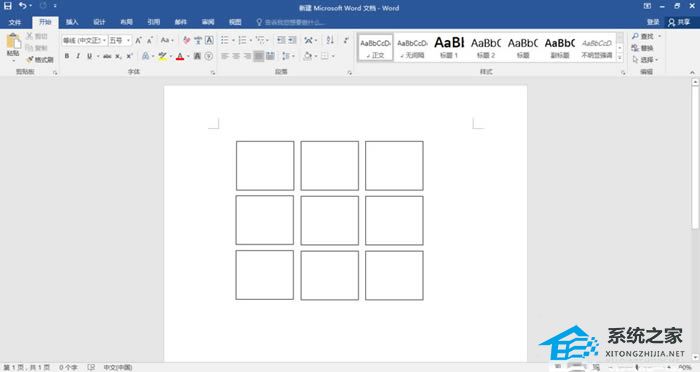The width and height of the screenshot is (700, 372).
Task: Click the Tell me search box
Action: point(290,22)
